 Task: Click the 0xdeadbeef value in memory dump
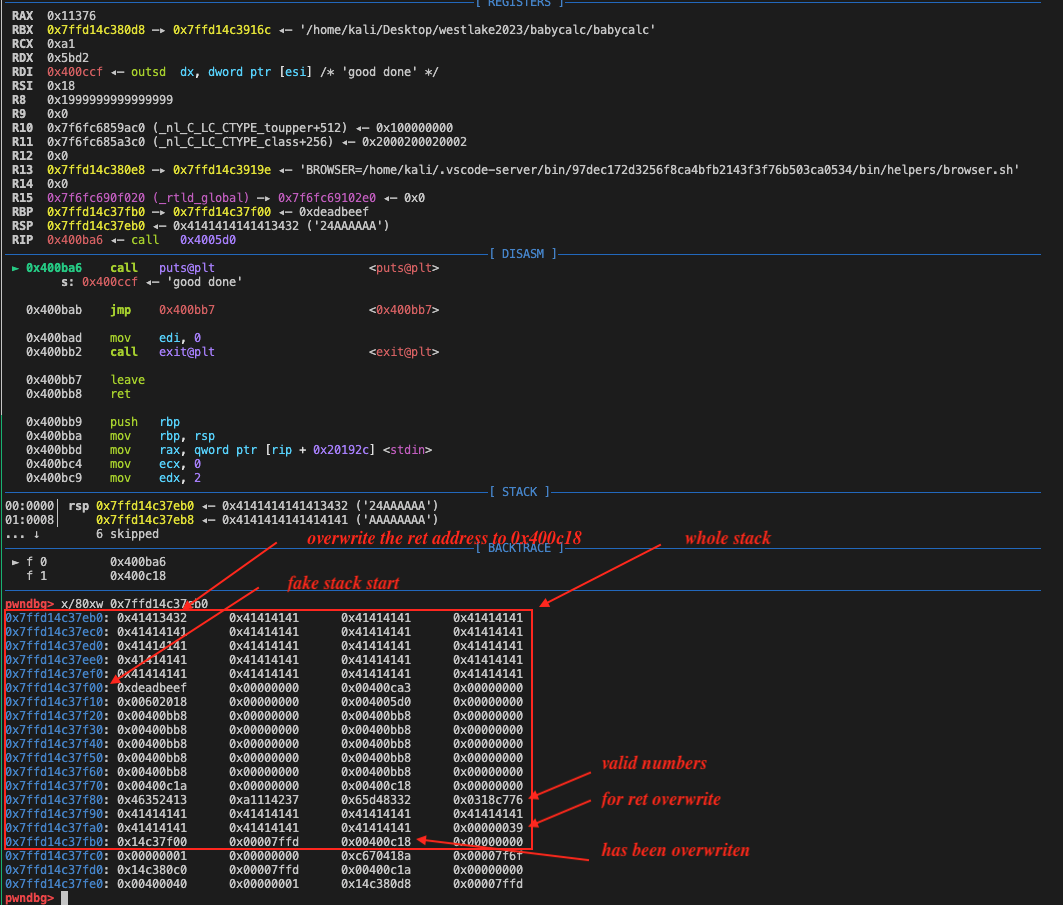click(152, 688)
